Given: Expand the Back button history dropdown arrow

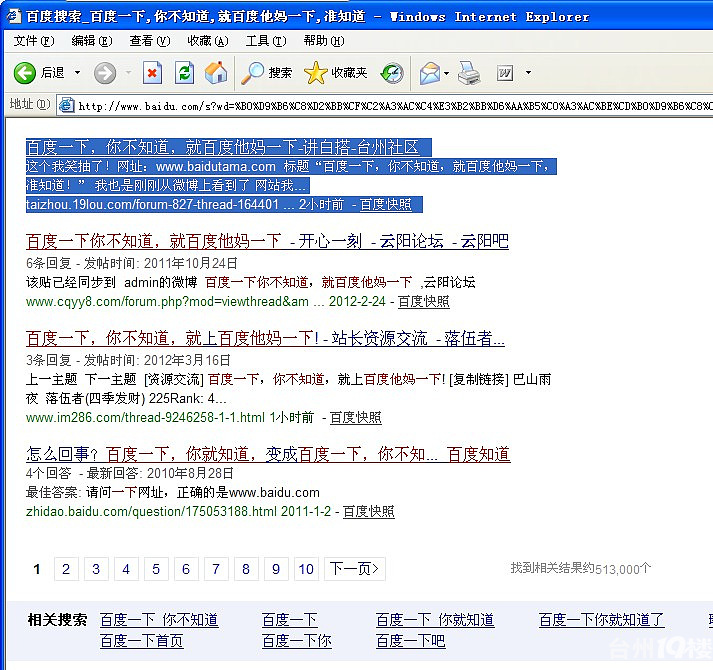Looking at the screenshot, I should [x=76, y=73].
